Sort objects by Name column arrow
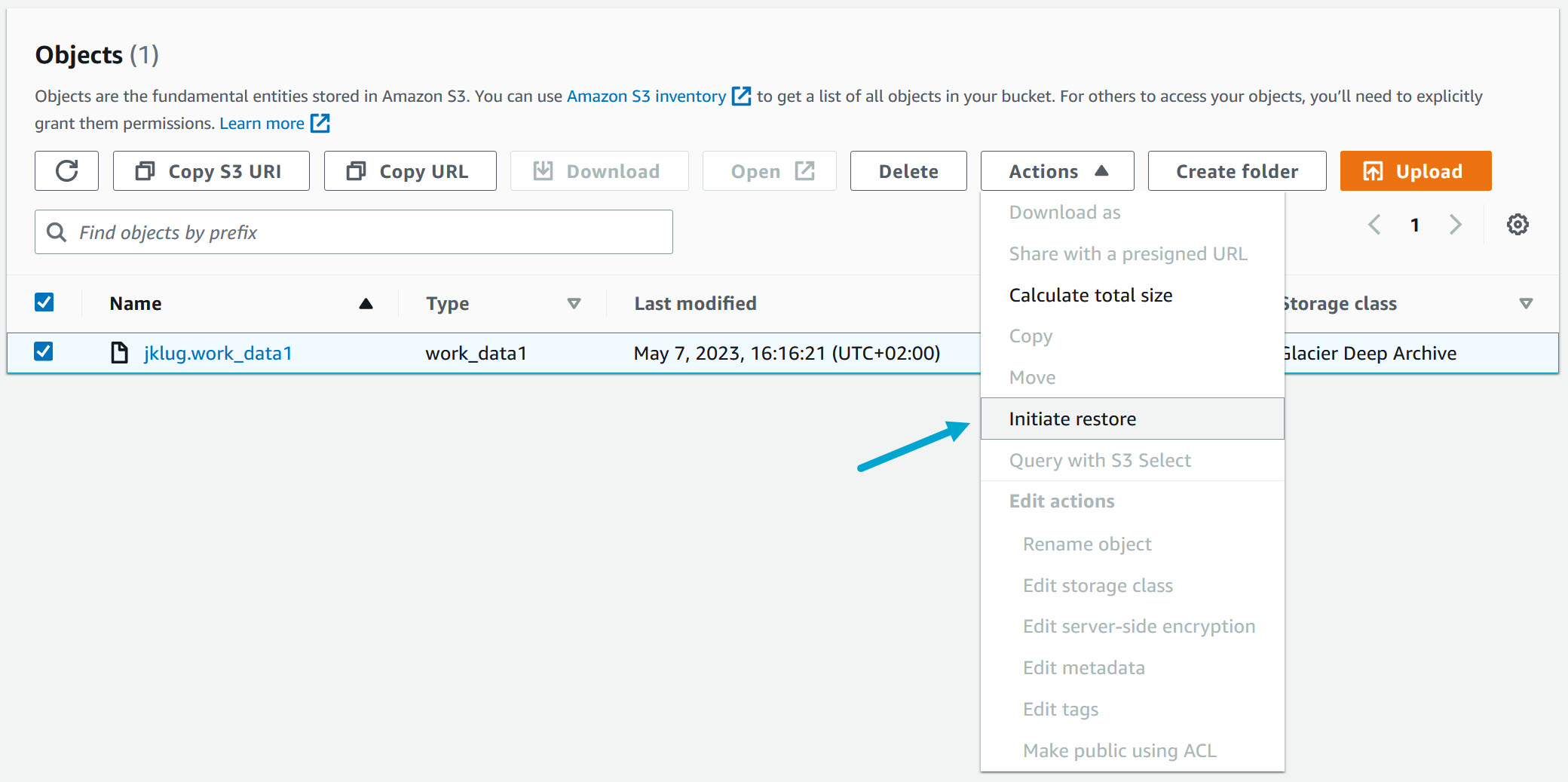The width and height of the screenshot is (1568, 782). (x=366, y=303)
